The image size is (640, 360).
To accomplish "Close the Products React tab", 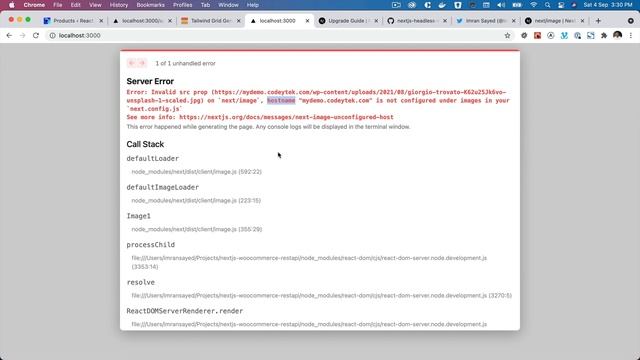I will 101,20.
